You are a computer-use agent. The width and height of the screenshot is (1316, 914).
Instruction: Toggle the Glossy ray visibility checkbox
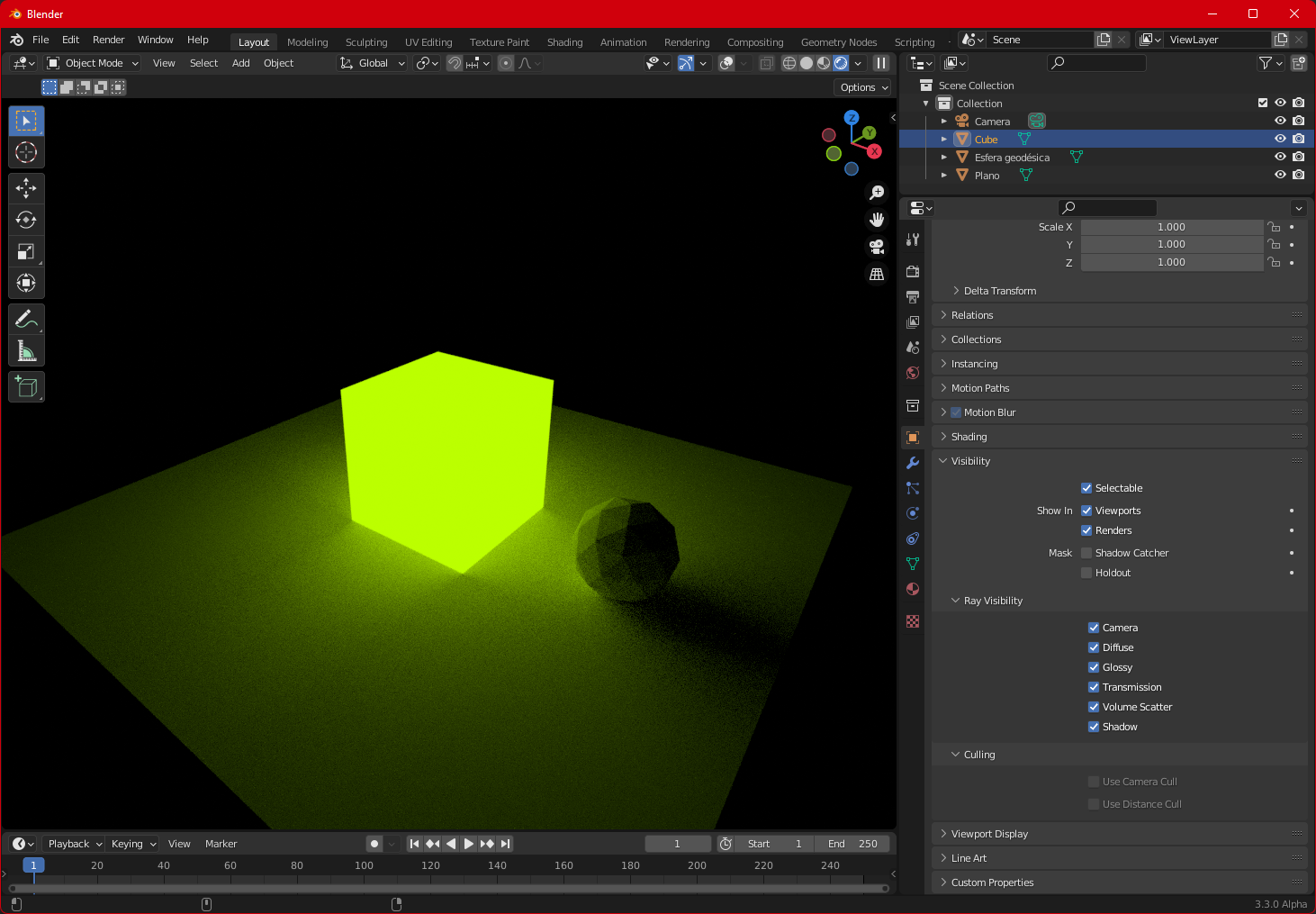click(1094, 667)
